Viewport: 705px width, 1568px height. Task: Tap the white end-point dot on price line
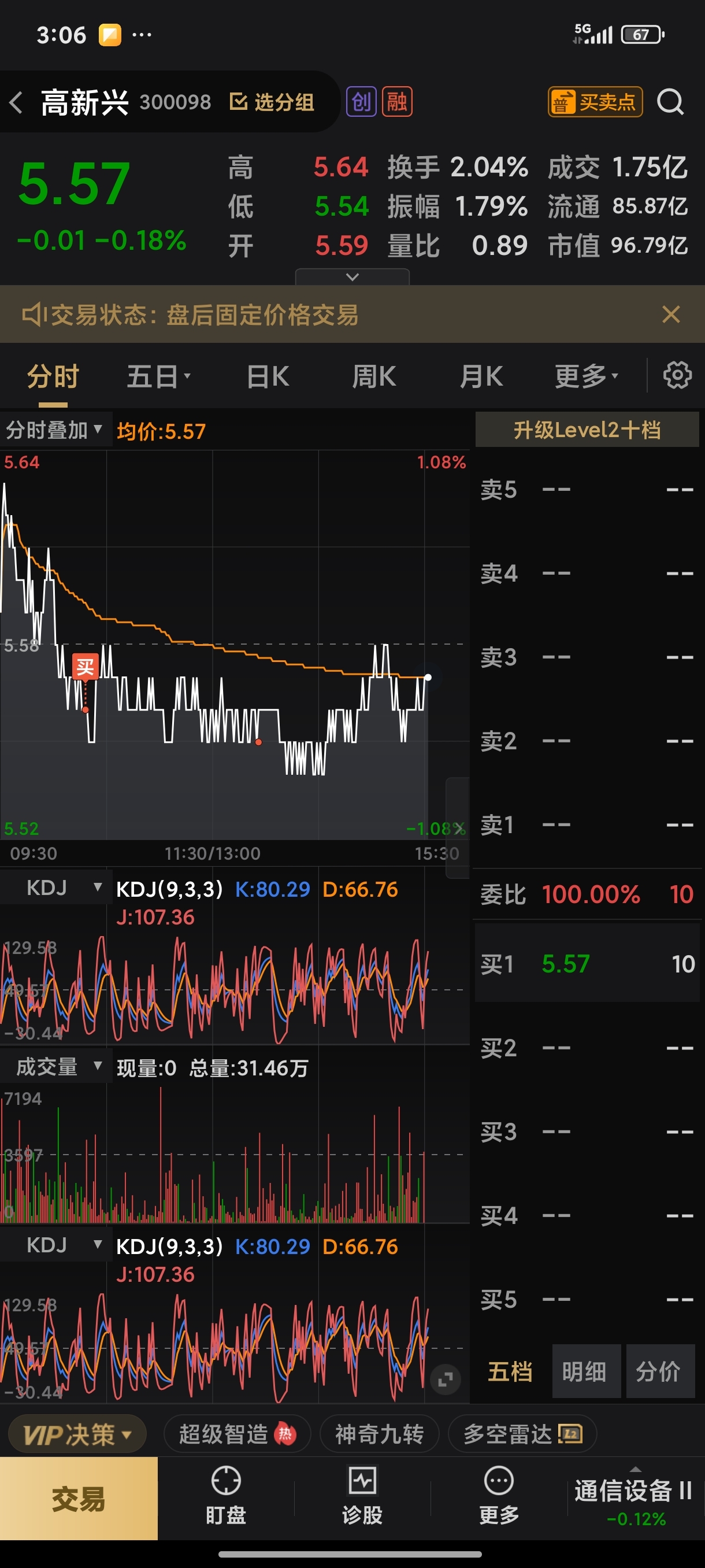428,677
